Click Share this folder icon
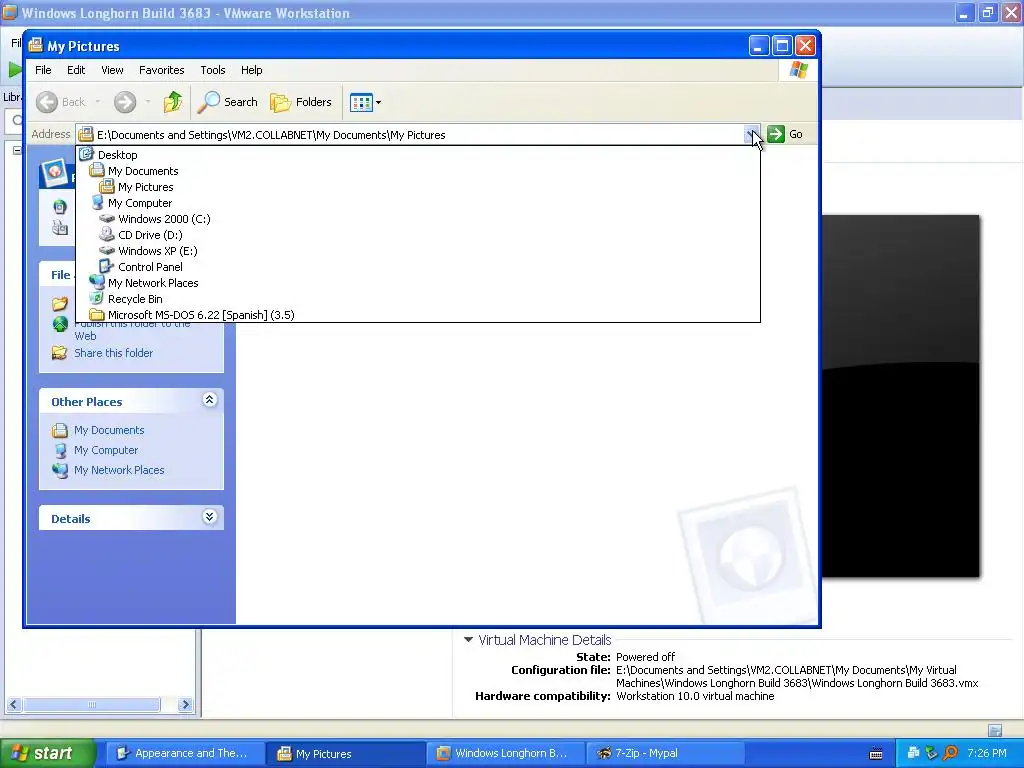This screenshot has height=768, width=1024. click(59, 353)
